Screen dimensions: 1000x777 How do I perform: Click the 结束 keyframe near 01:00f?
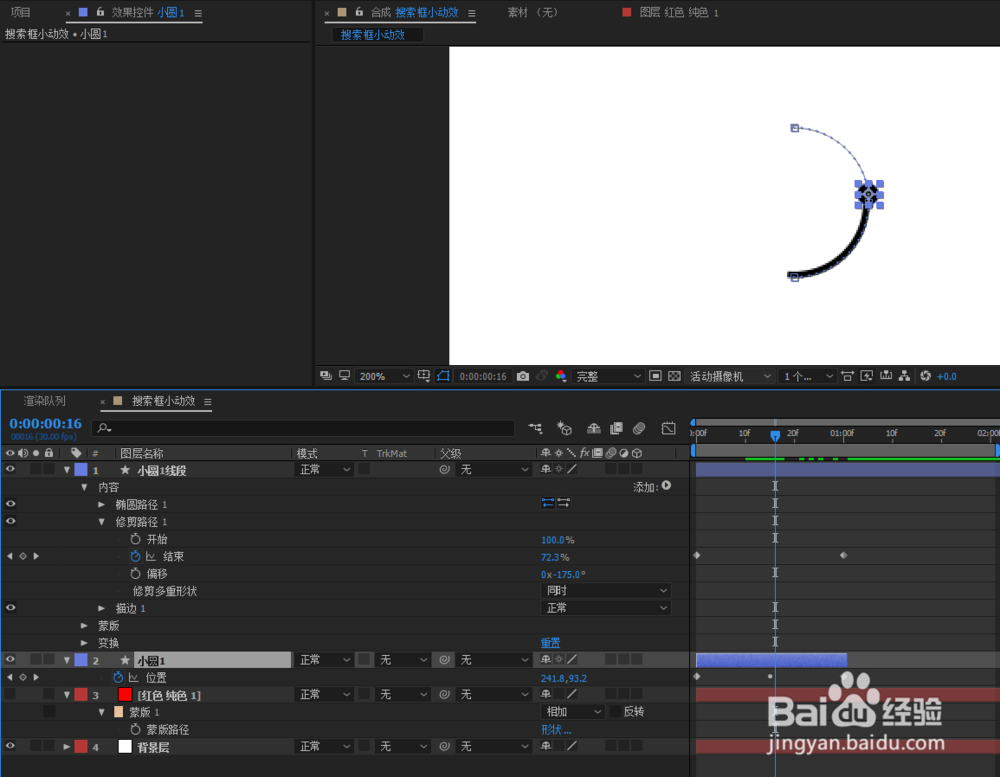[x=843, y=556]
